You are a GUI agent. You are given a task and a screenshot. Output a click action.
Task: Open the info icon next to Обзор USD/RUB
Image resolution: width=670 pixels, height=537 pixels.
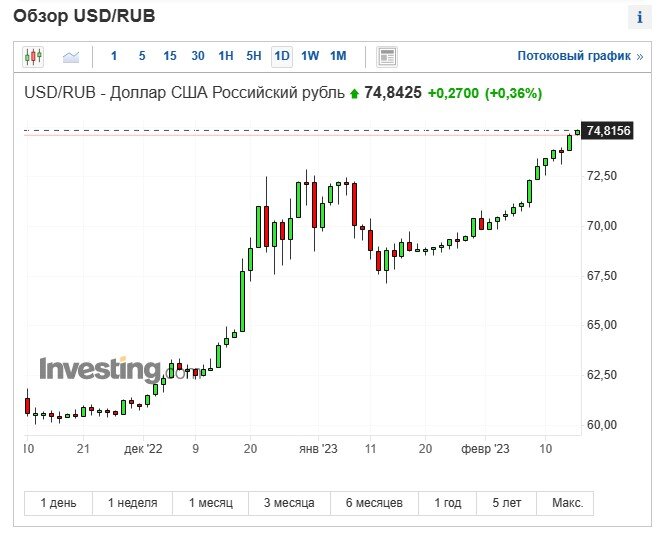[x=640, y=18]
